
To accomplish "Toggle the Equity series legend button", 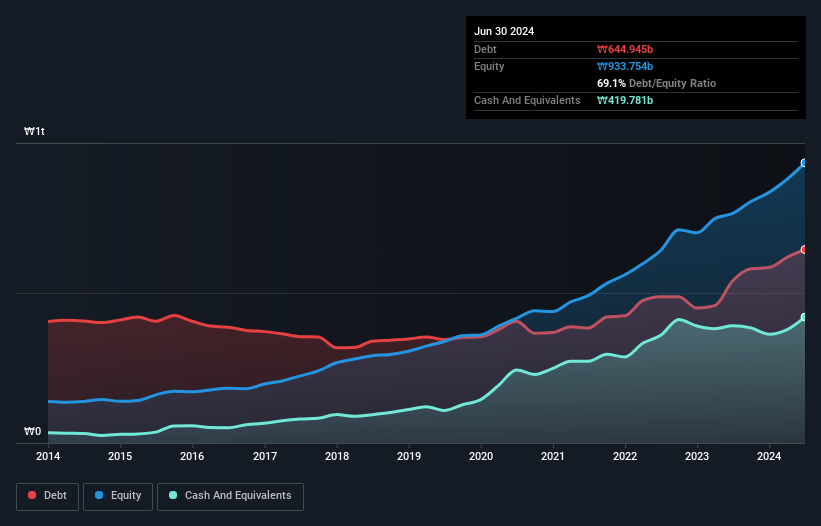I will pyautogui.click(x=118, y=496).
